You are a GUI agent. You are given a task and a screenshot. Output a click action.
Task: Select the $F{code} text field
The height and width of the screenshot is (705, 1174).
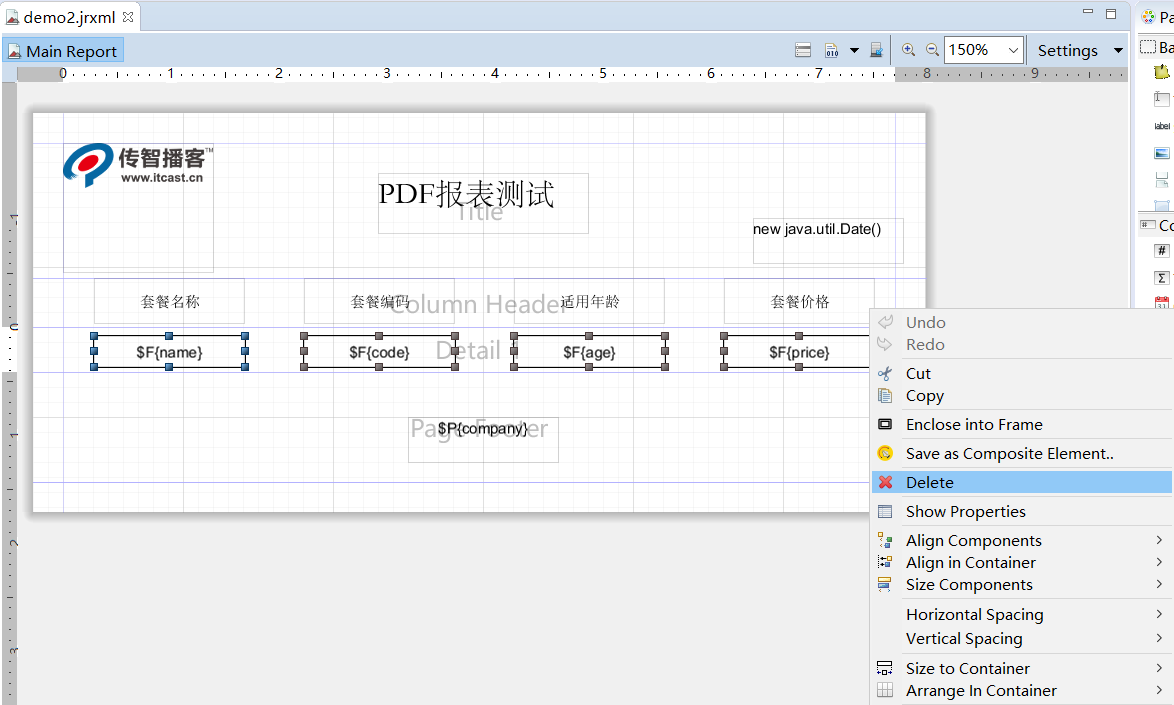pos(380,352)
